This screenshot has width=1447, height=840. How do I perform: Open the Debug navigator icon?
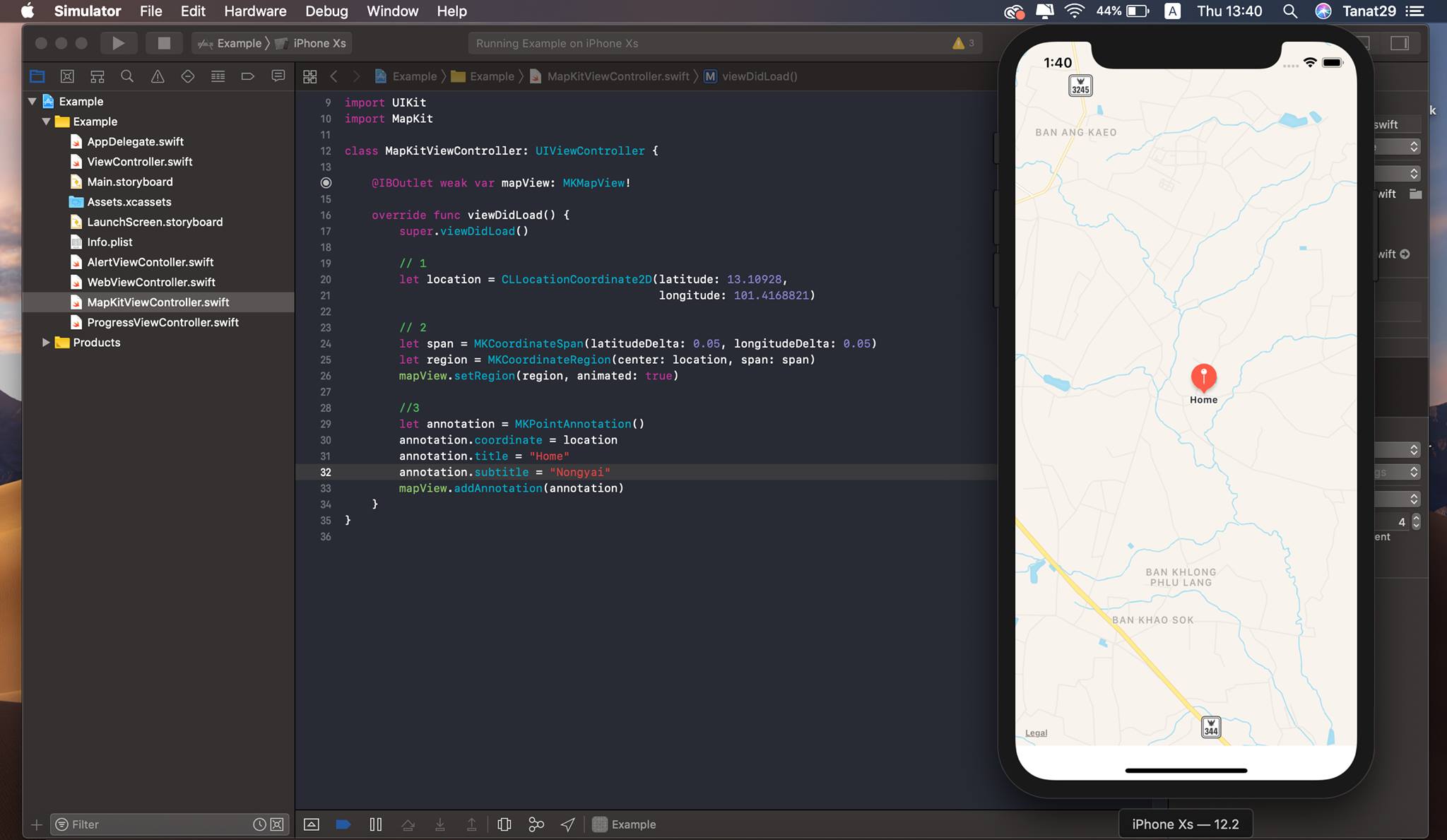[218, 76]
